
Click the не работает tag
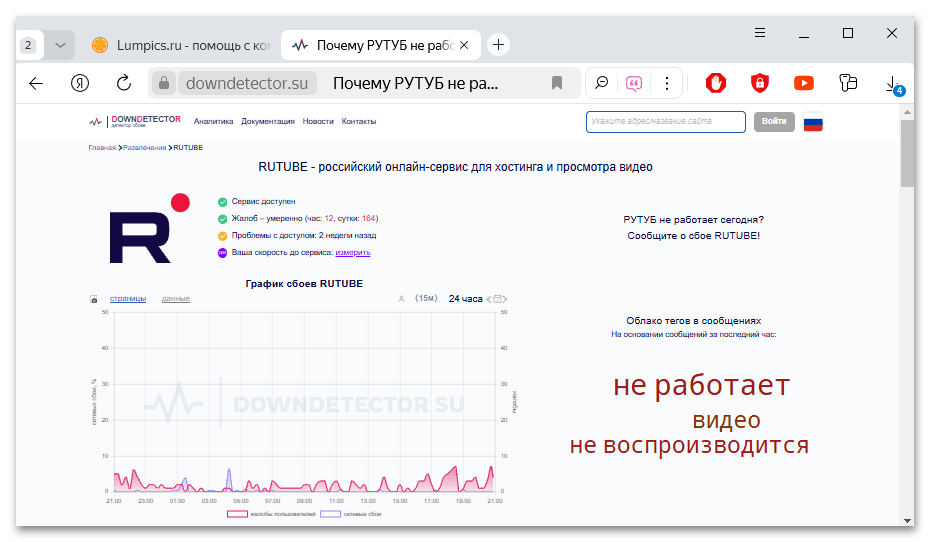pos(702,385)
